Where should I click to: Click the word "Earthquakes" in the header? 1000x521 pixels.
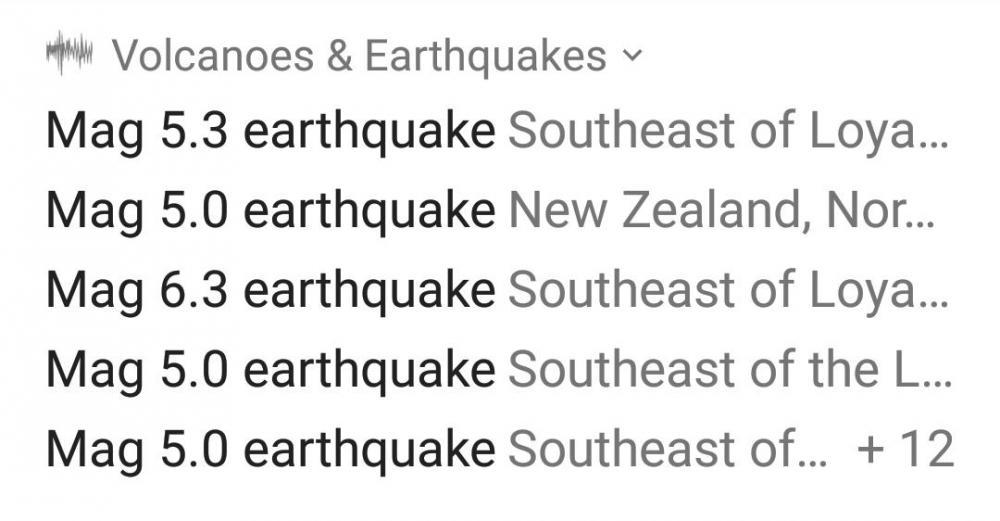click(485, 56)
